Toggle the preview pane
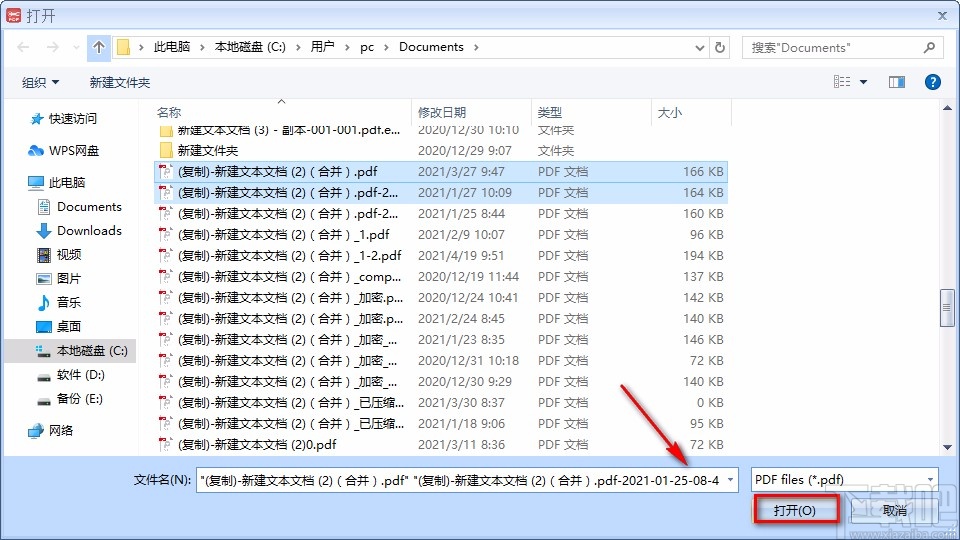This screenshot has width=960, height=540. (897, 81)
